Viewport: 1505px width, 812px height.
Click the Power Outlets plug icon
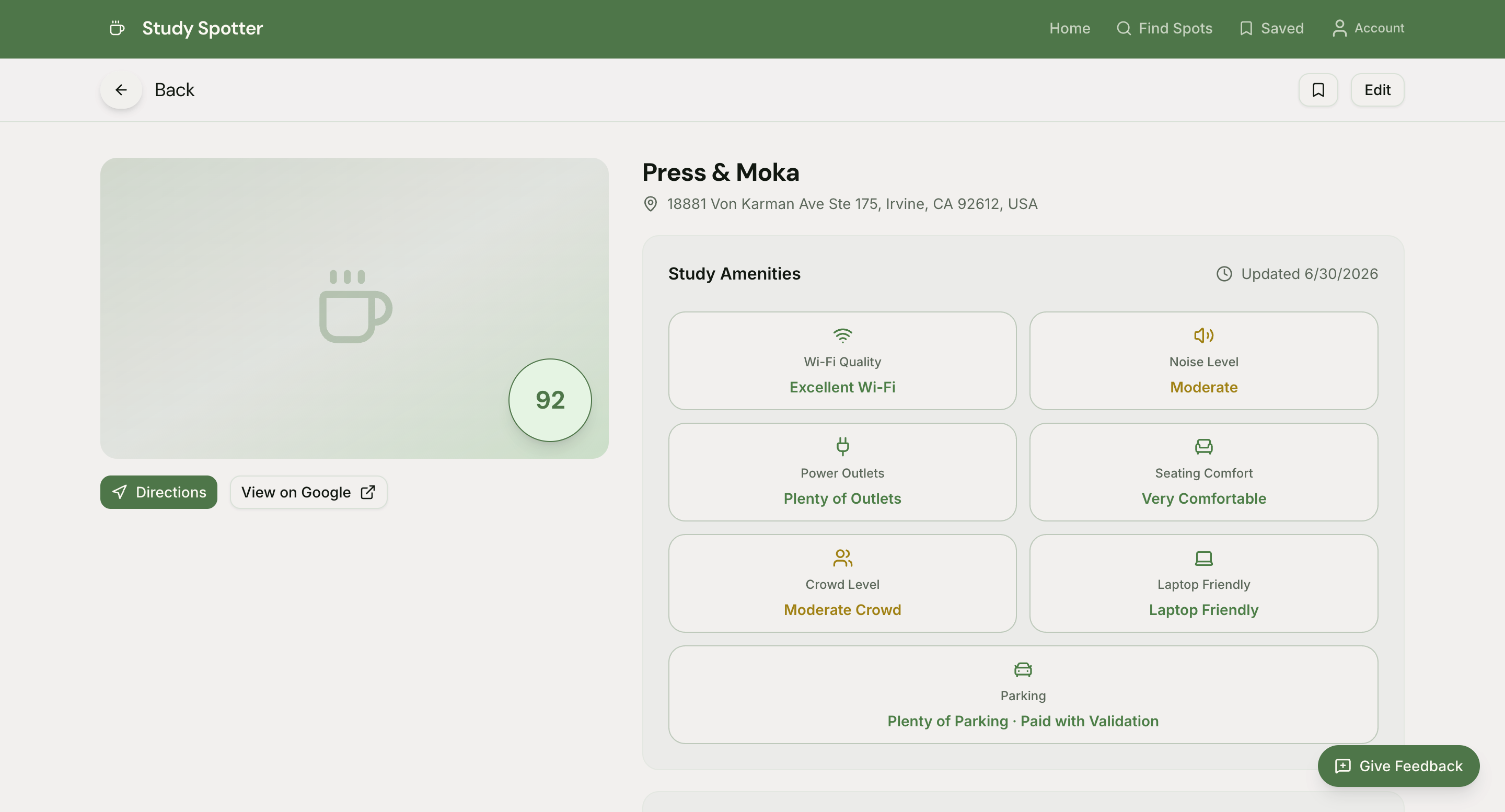pyautogui.click(x=842, y=446)
